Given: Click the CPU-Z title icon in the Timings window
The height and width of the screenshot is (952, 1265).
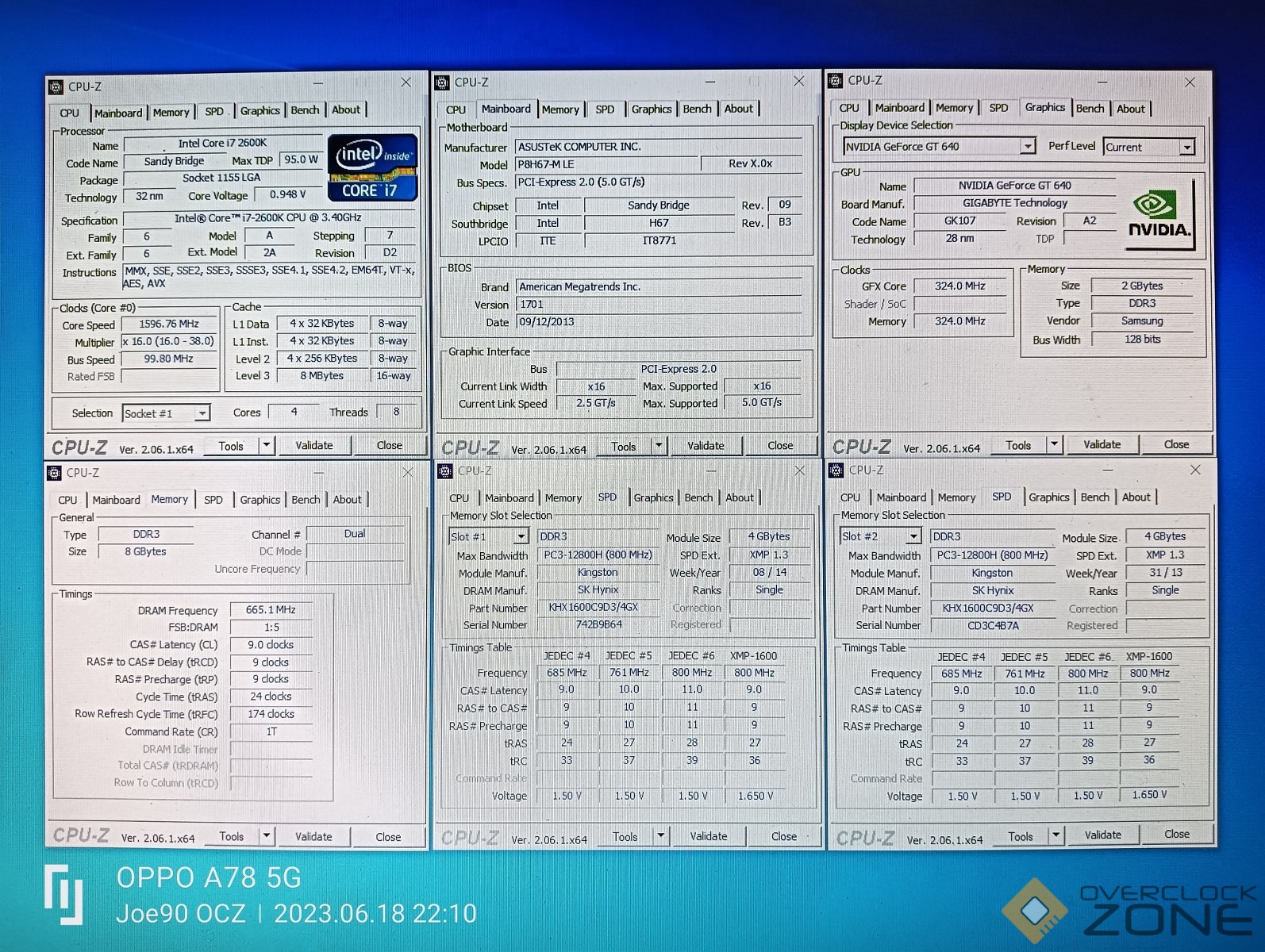Looking at the screenshot, I should (x=54, y=473).
